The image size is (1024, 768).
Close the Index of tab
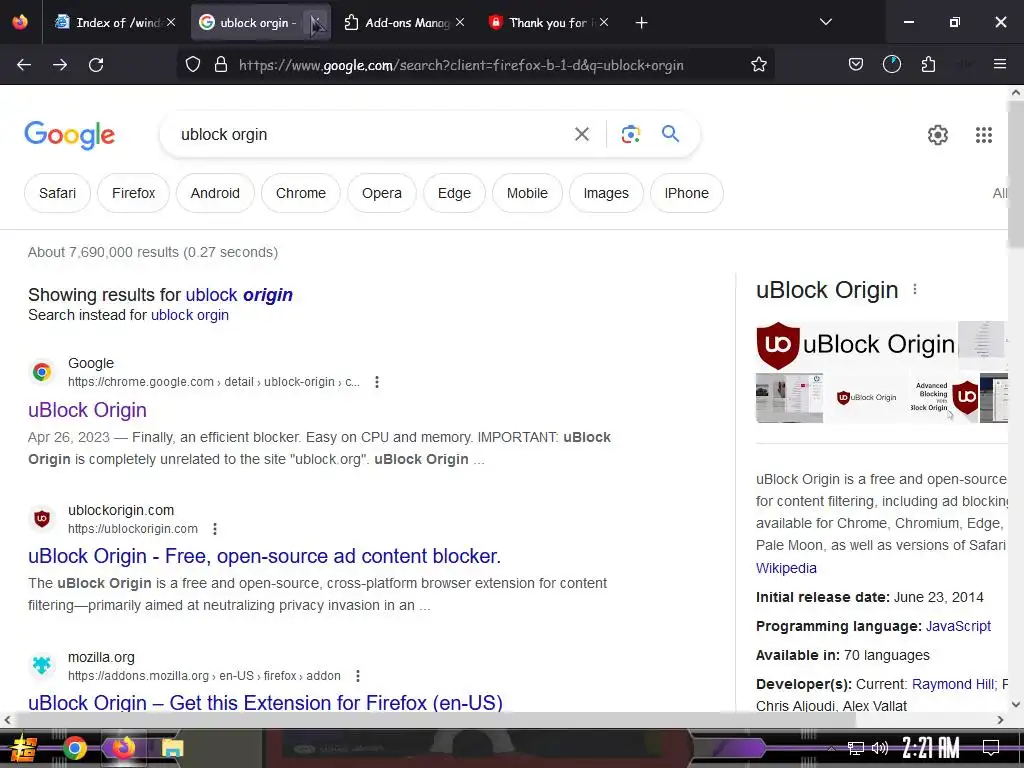pyautogui.click(x=171, y=22)
